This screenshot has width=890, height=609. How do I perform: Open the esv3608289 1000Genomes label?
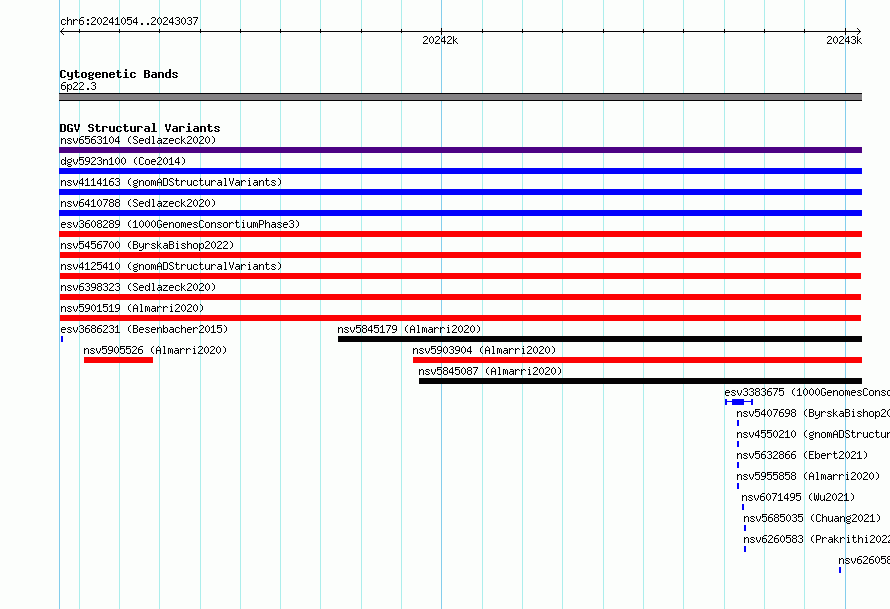(180, 224)
